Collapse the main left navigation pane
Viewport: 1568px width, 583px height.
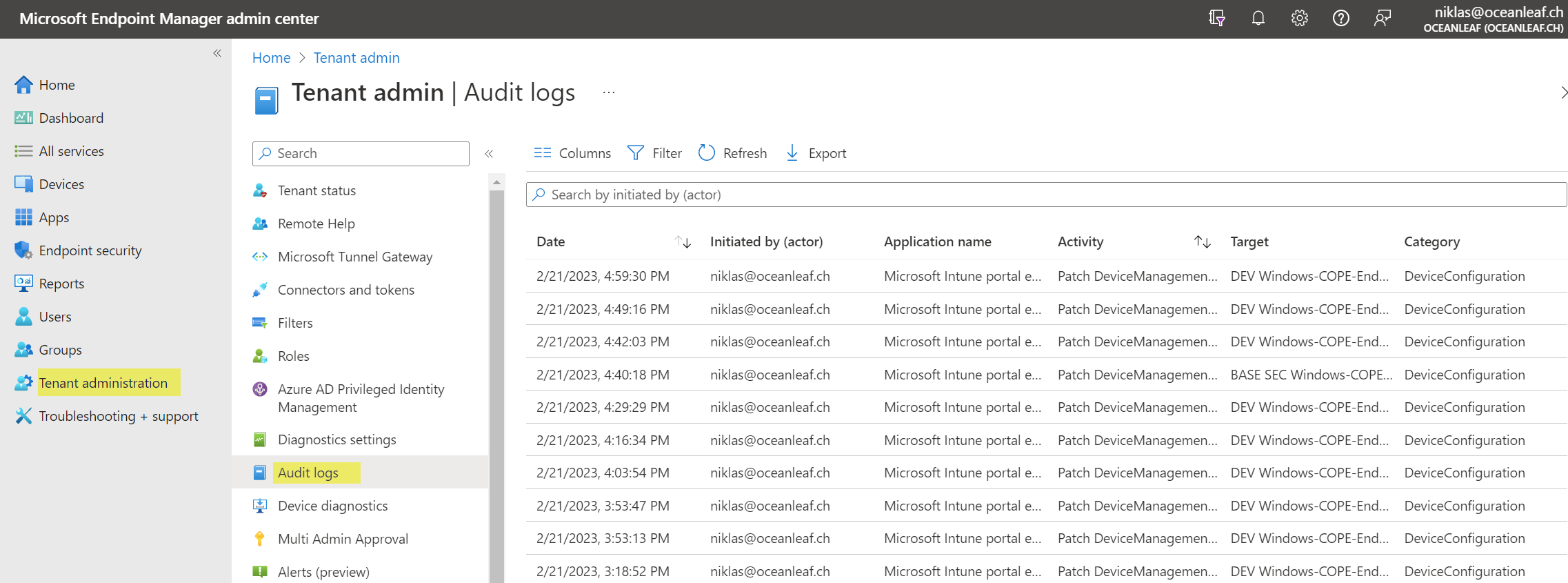point(217,53)
